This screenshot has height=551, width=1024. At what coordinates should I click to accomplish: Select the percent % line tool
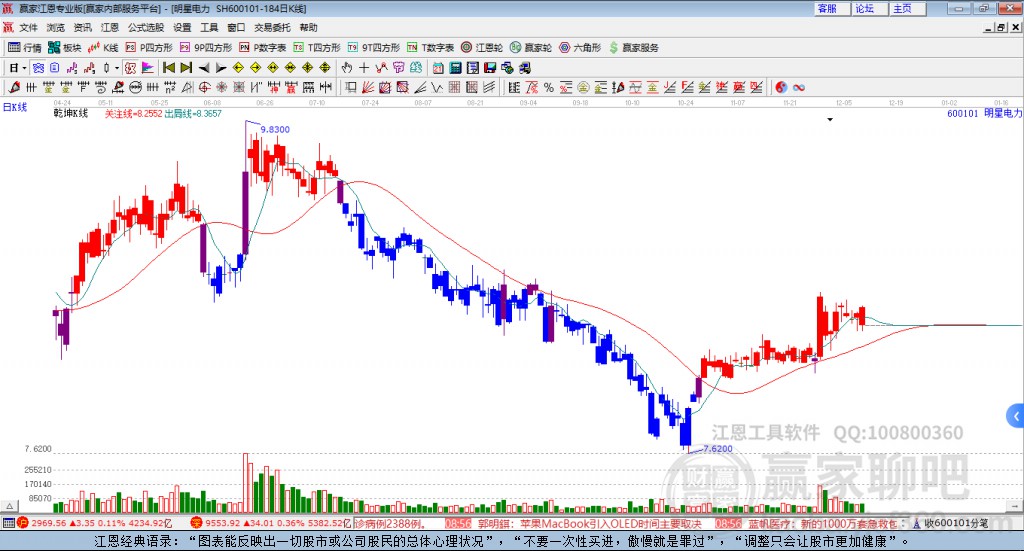pos(549,87)
